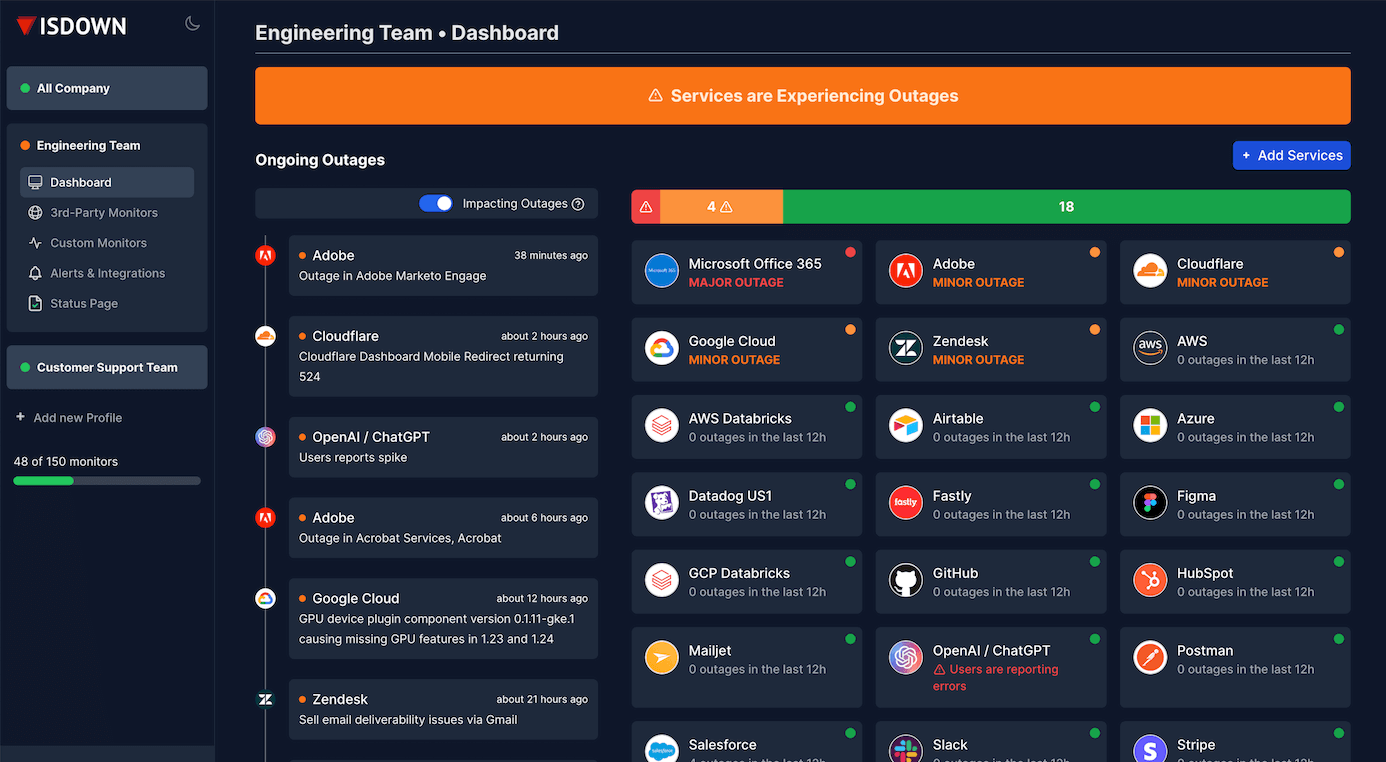Click the Figma logo icon
The height and width of the screenshot is (762, 1386).
click(1150, 503)
